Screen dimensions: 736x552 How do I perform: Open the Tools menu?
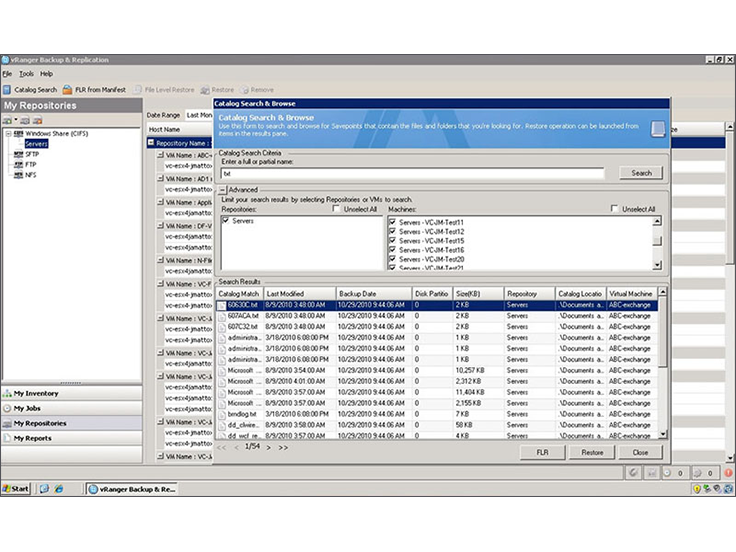point(26,74)
